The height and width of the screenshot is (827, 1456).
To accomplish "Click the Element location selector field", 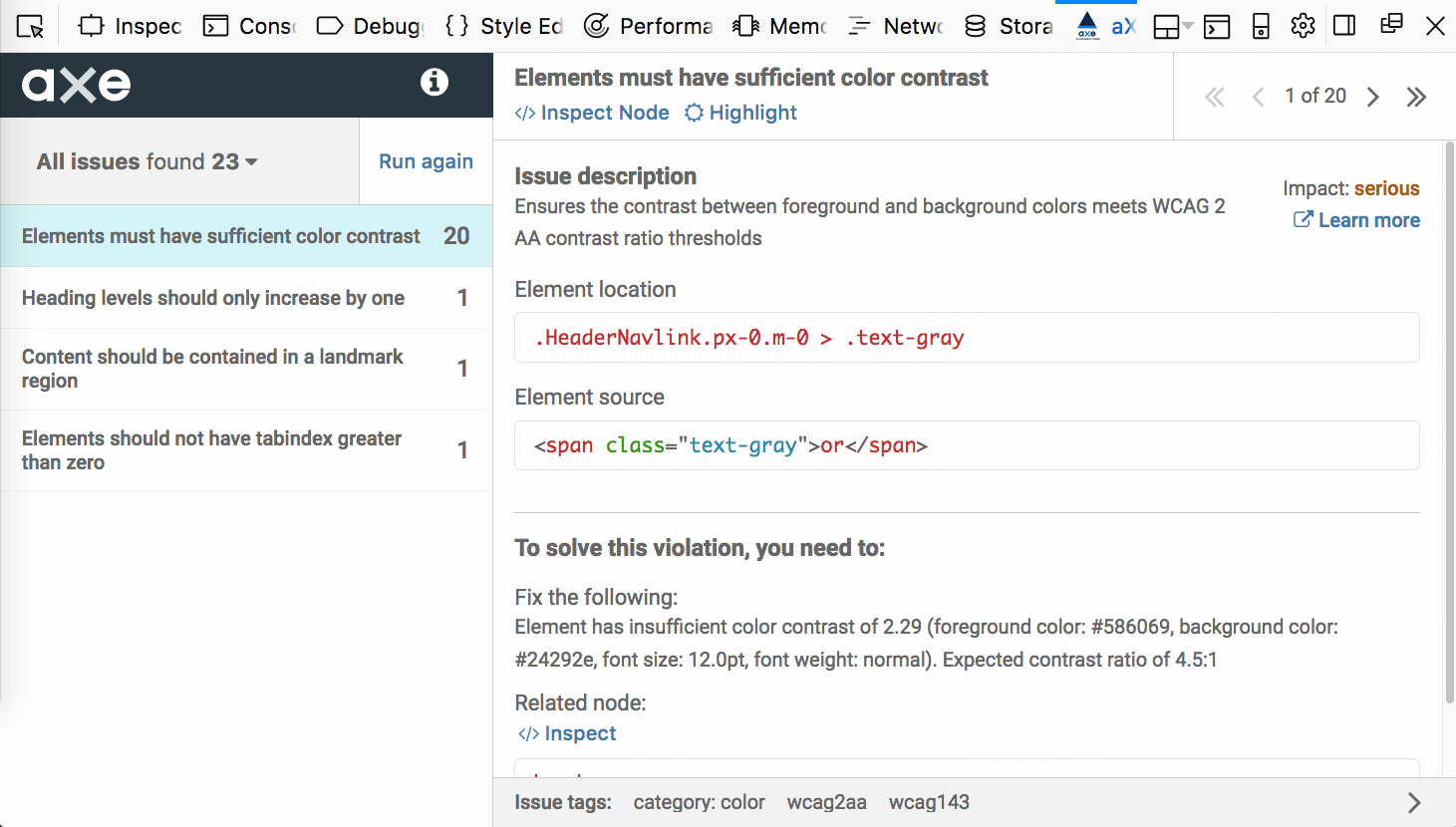I will tap(967, 338).
